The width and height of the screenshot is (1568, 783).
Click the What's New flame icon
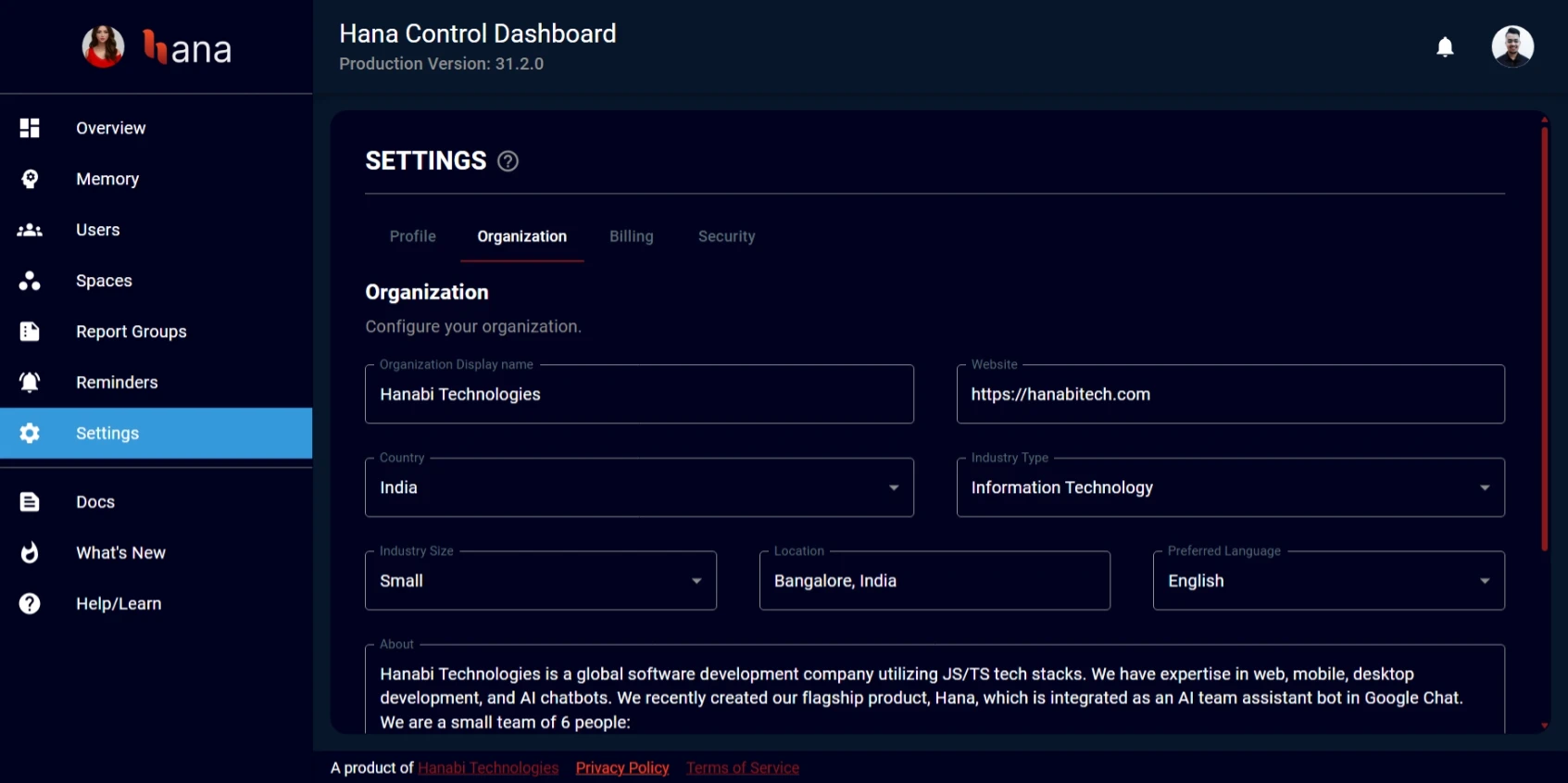click(x=30, y=552)
